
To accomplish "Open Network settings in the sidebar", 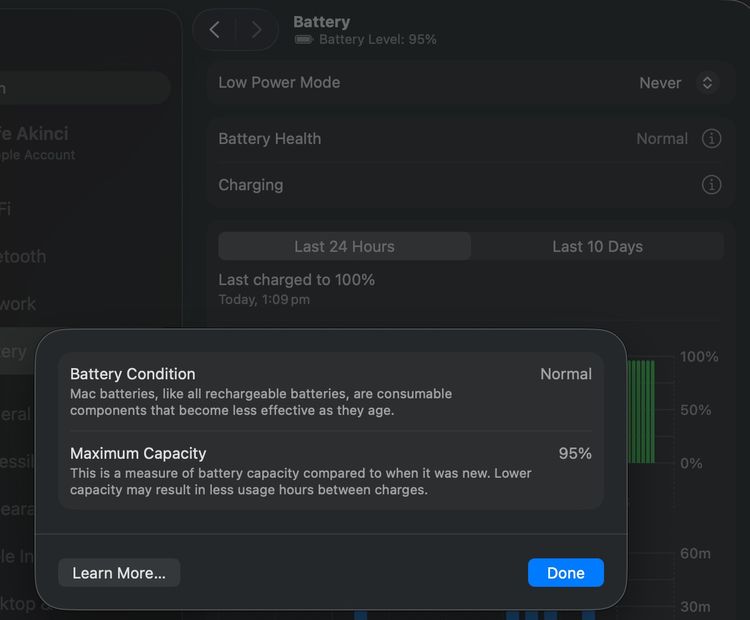I will pos(18,304).
